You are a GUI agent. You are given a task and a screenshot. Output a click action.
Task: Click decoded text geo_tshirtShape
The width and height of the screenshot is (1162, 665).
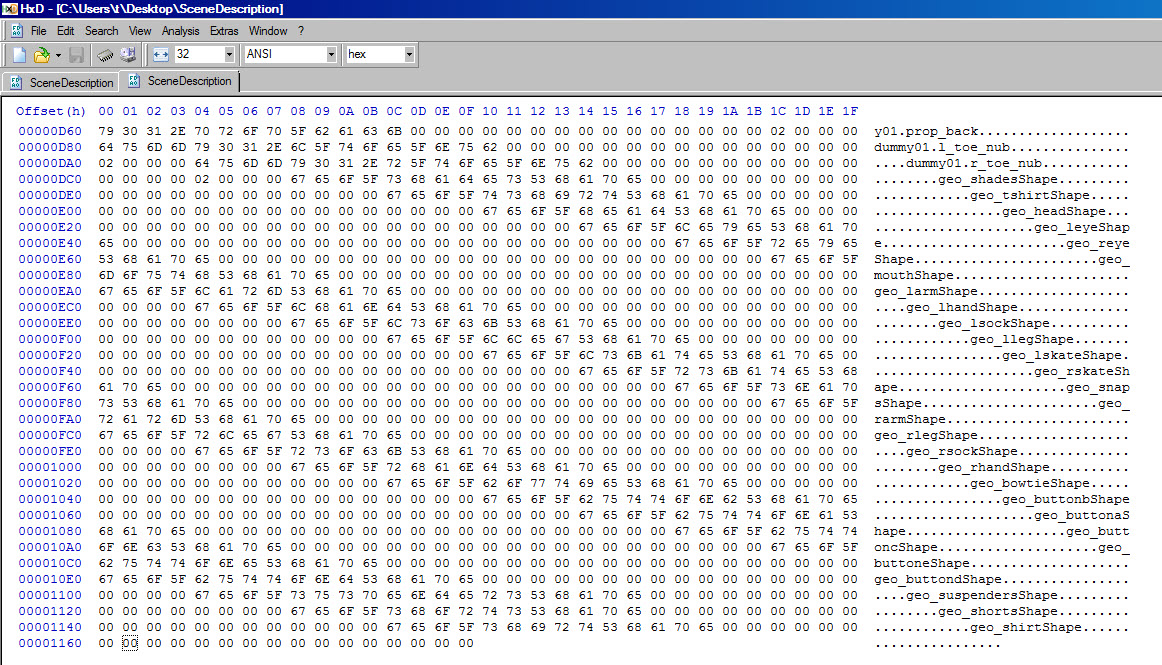click(x=1030, y=196)
